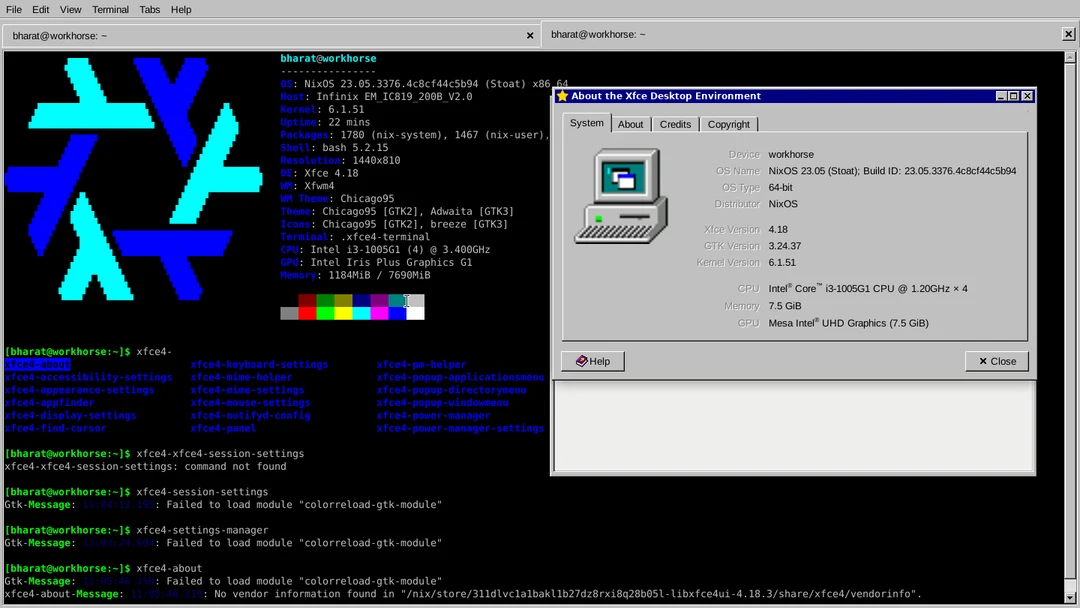Click the magenta neofetch color block
This screenshot has height=608, width=1080.
379,313
